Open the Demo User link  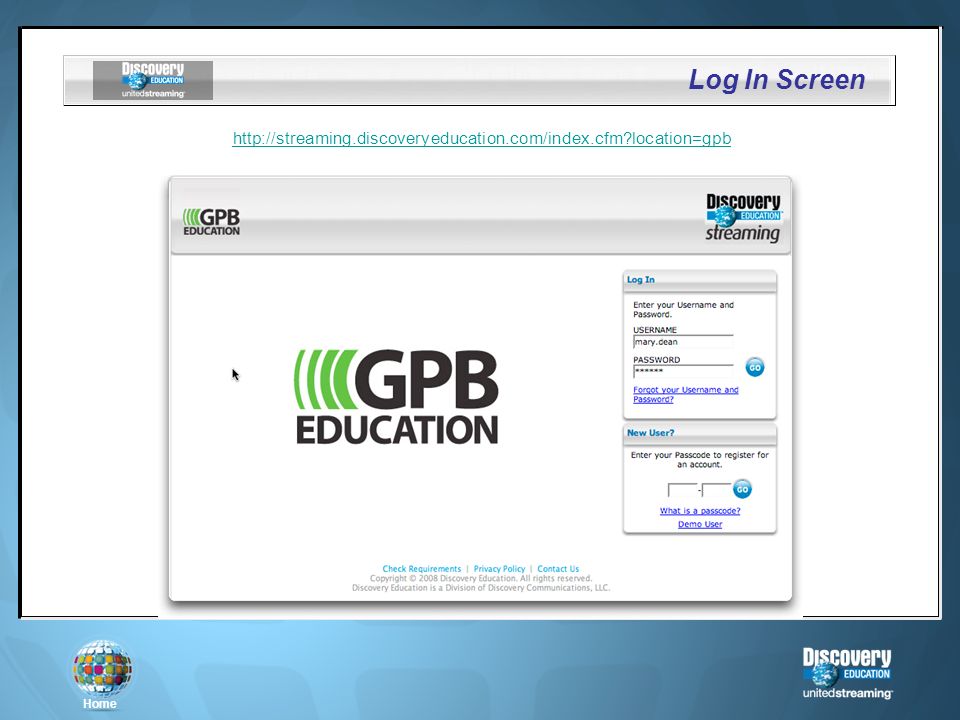click(x=700, y=524)
